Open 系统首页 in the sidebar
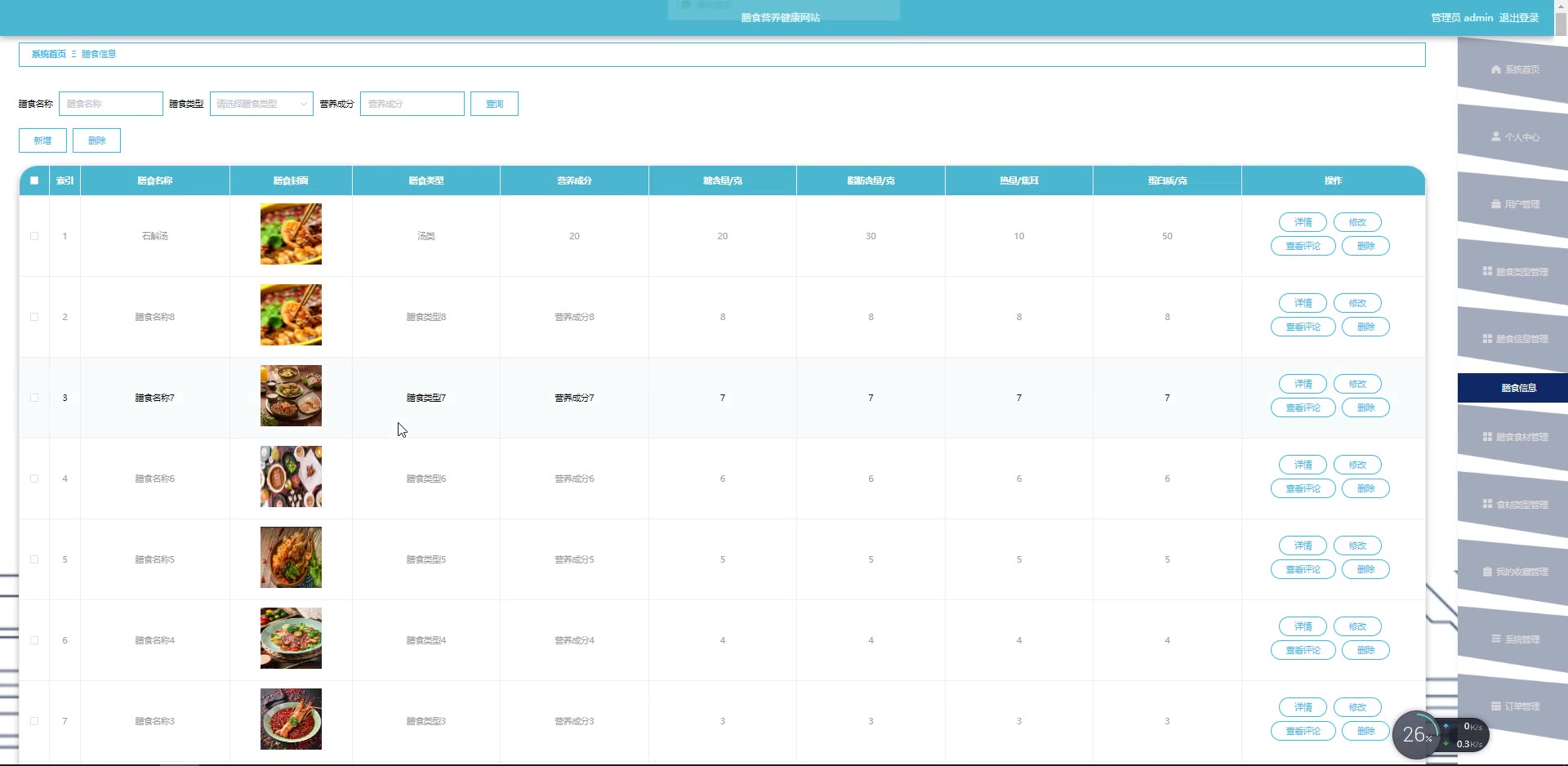This screenshot has width=1568, height=766. point(1515,69)
